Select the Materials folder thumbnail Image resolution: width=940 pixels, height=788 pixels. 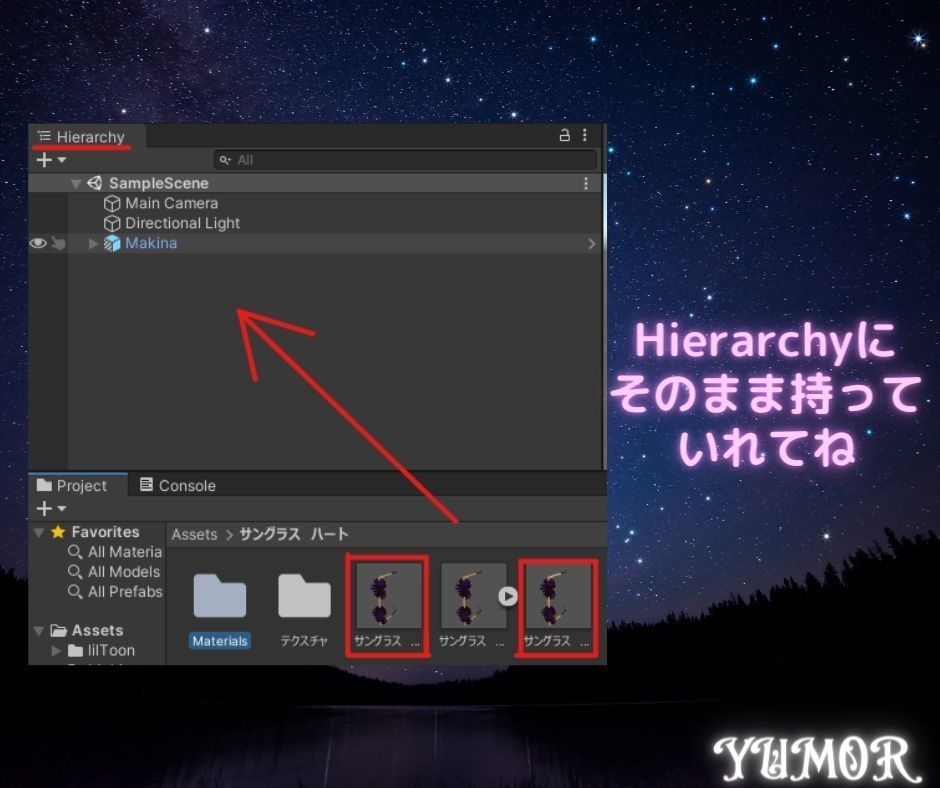click(219, 597)
